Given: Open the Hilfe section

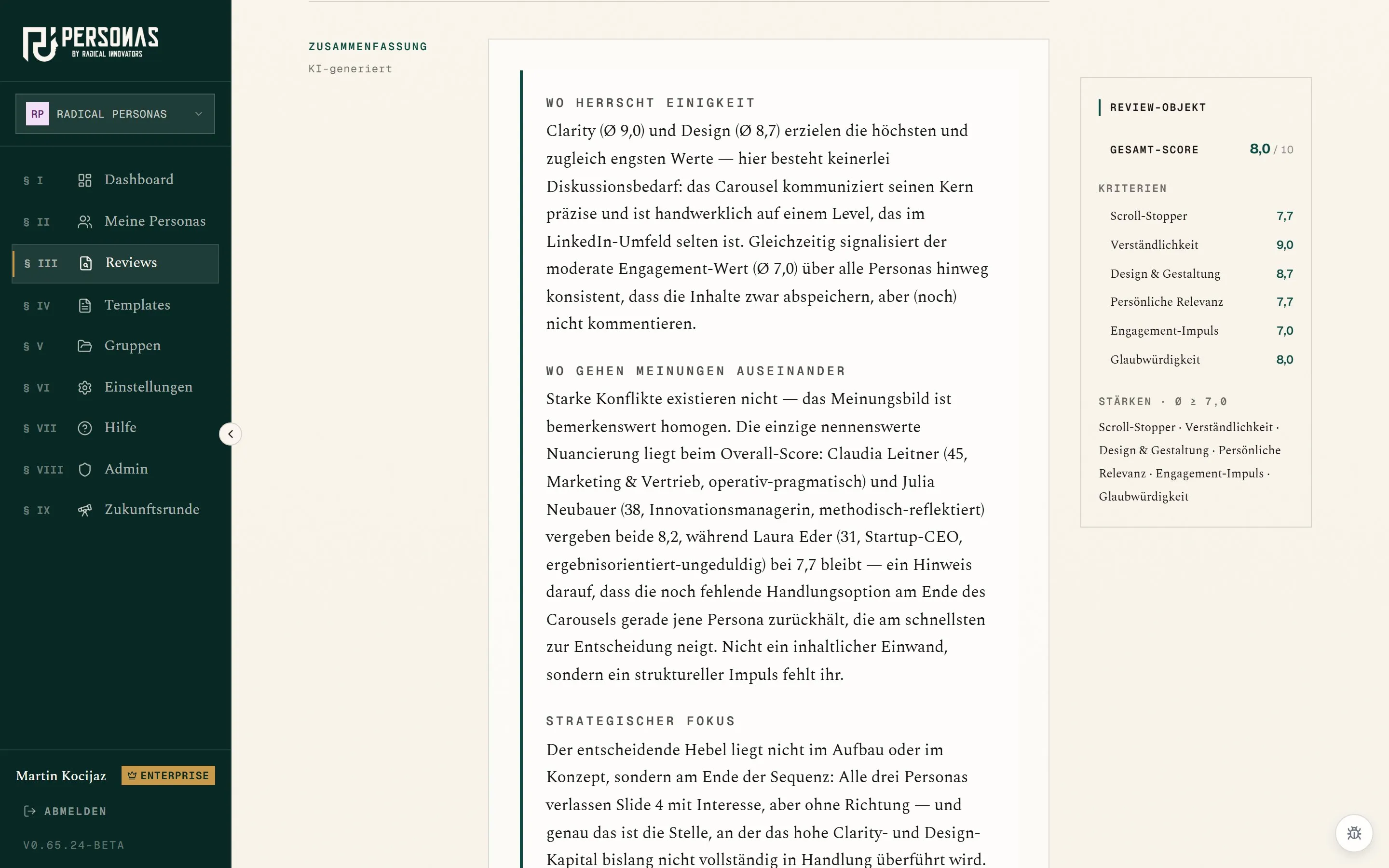Looking at the screenshot, I should [115, 428].
